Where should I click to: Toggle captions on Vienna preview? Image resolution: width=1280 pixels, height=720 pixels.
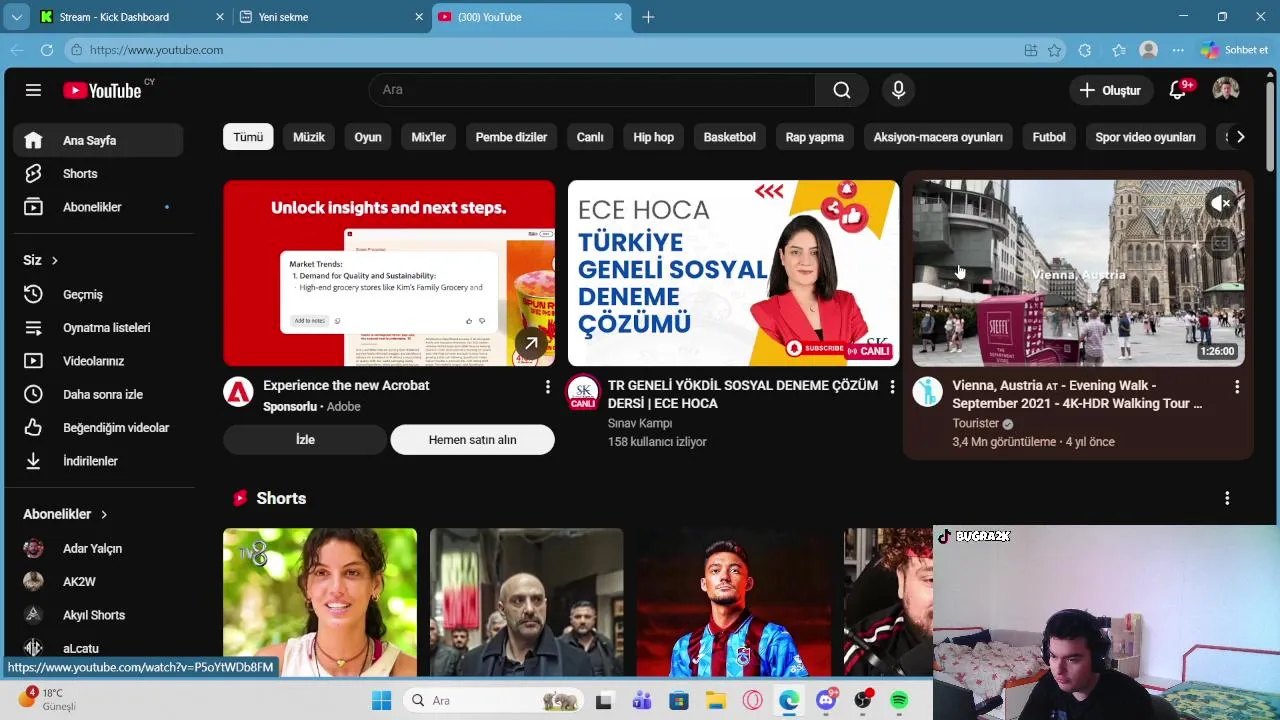pyautogui.click(x=1221, y=243)
